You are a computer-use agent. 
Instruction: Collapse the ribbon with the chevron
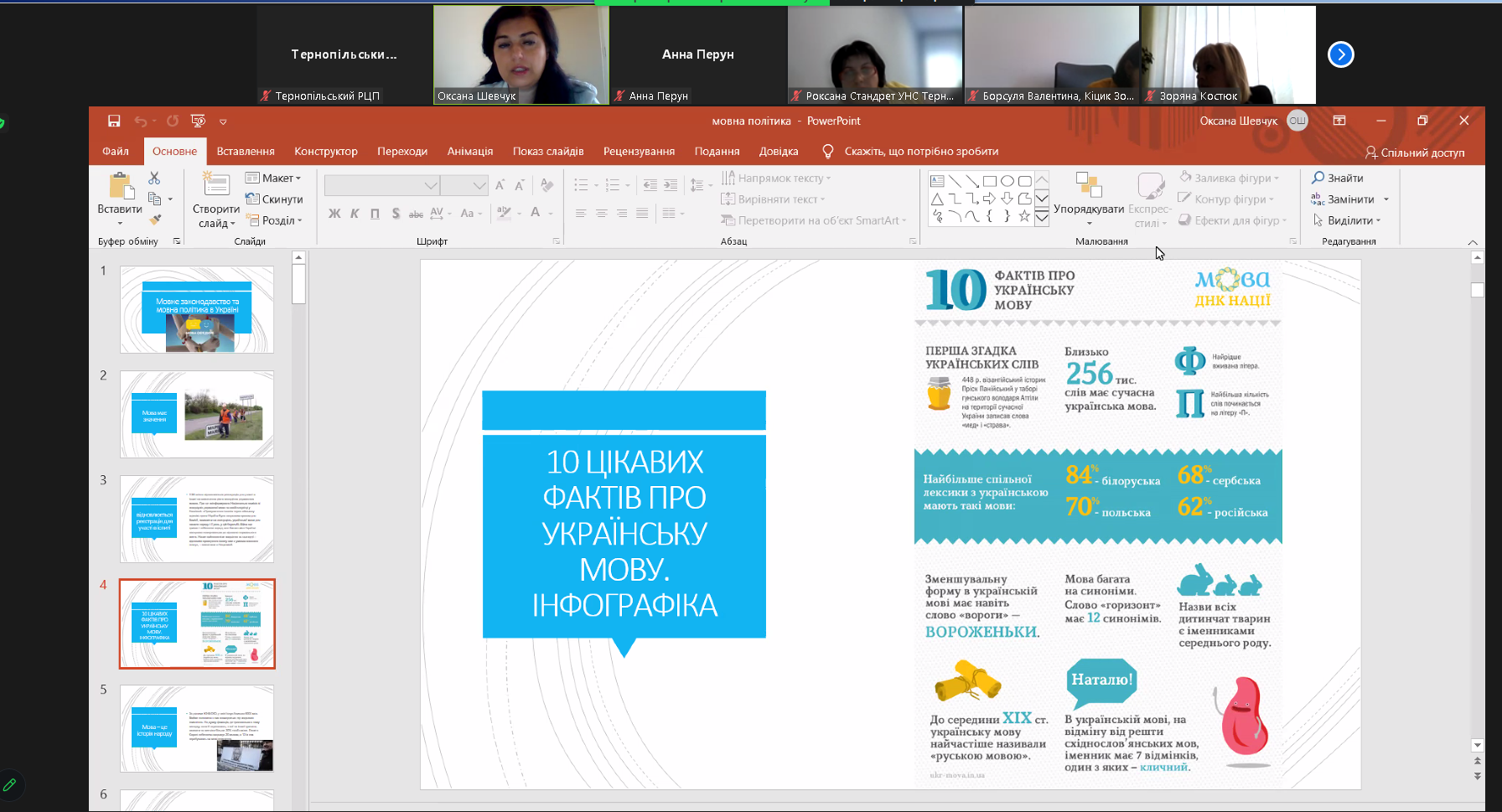pos(1473,242)
